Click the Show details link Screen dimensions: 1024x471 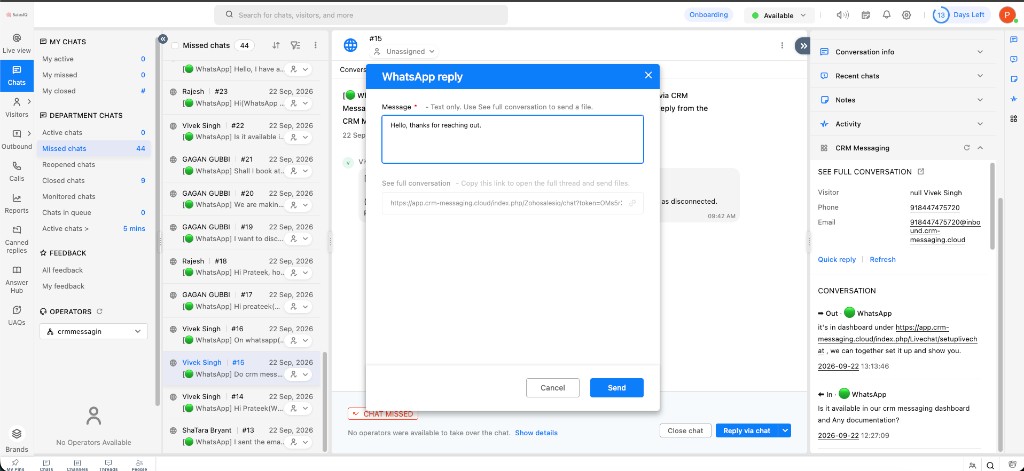point(536,433)
